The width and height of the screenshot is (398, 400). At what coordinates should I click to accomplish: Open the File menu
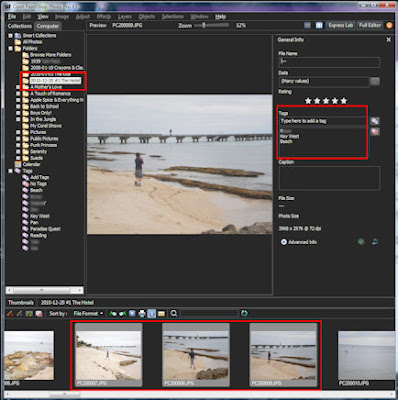(x=12, y=17)
